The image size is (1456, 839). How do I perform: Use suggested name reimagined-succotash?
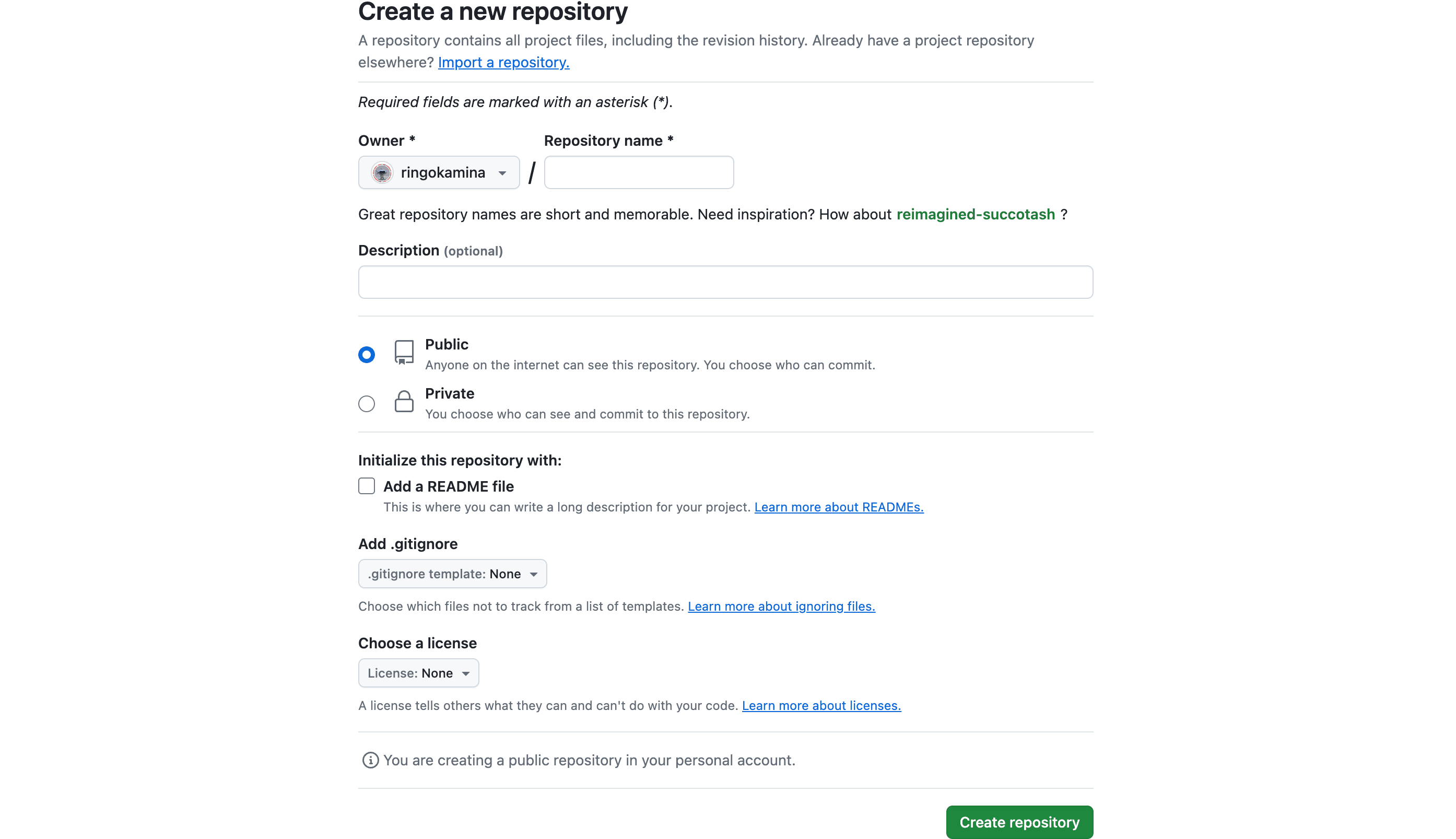[x=976, y=214]
